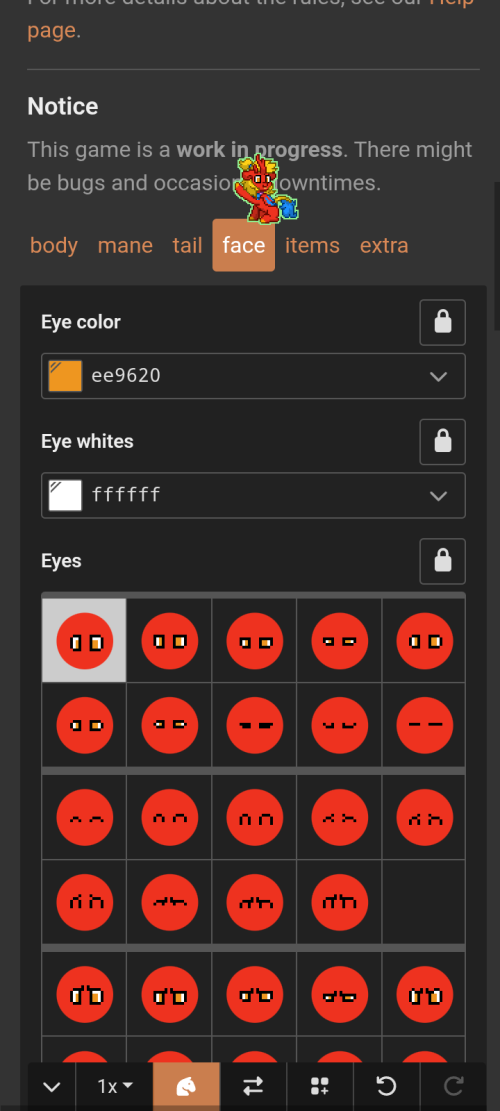Select fifth eye style in second row

[x=424, y=725]
